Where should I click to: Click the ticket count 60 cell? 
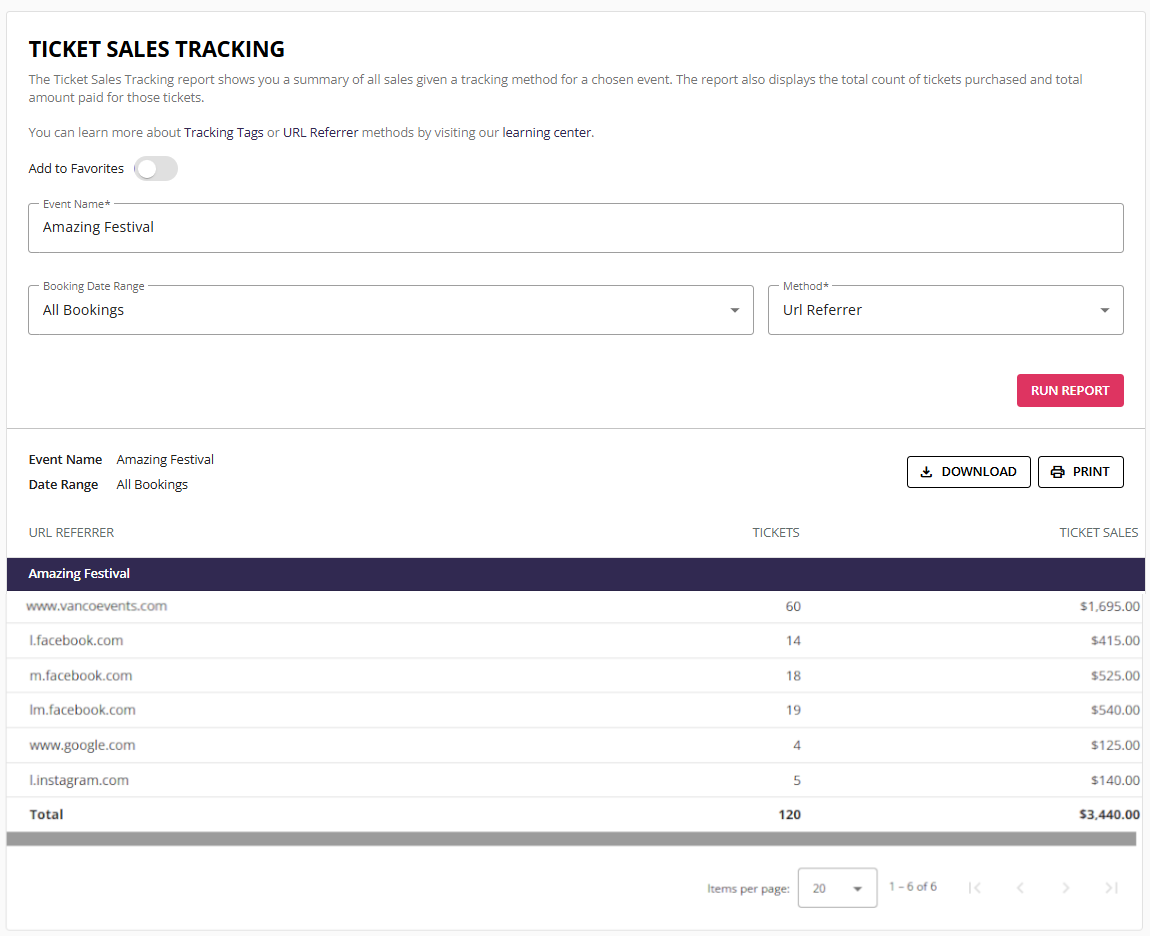click(793, 607)
